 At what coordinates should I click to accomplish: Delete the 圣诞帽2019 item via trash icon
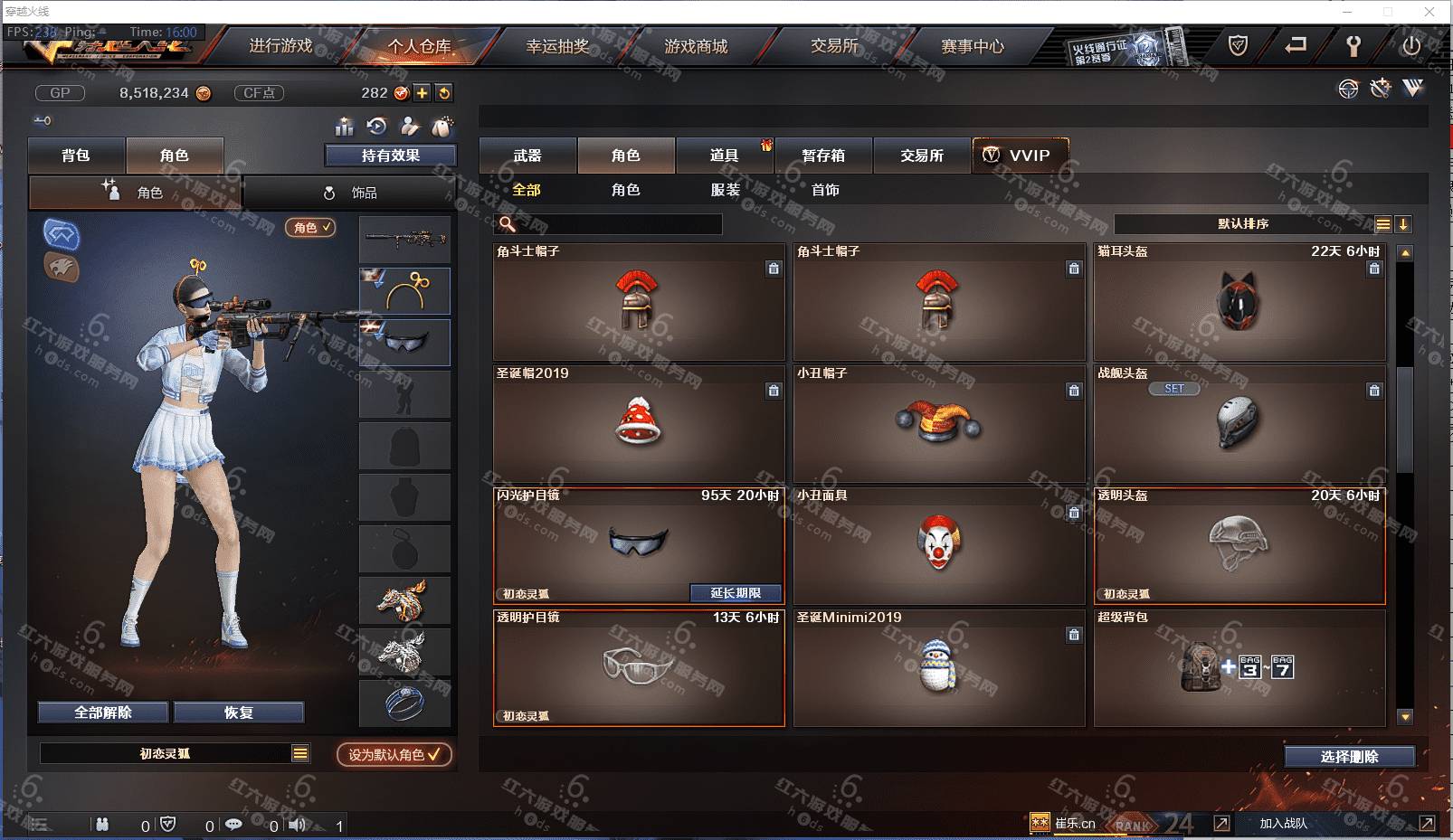point(774,391)
